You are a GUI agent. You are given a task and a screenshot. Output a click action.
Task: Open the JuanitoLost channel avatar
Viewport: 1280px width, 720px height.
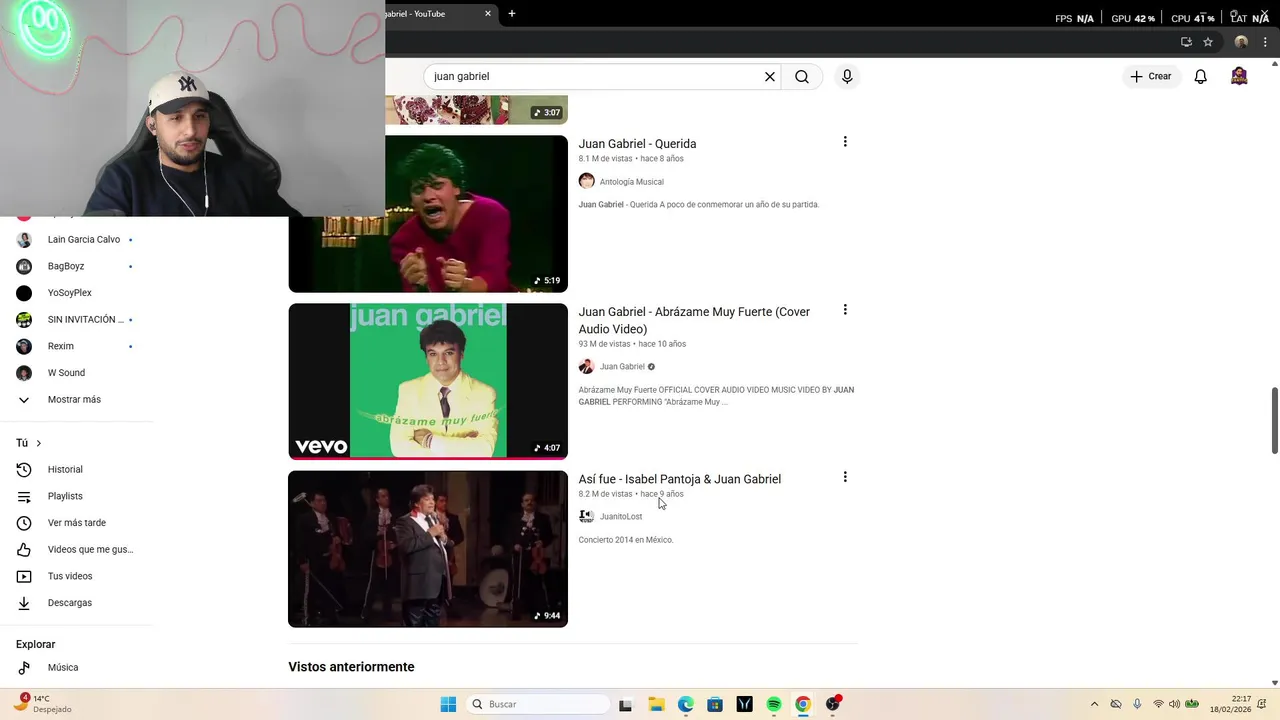click(x=587, y=516)
